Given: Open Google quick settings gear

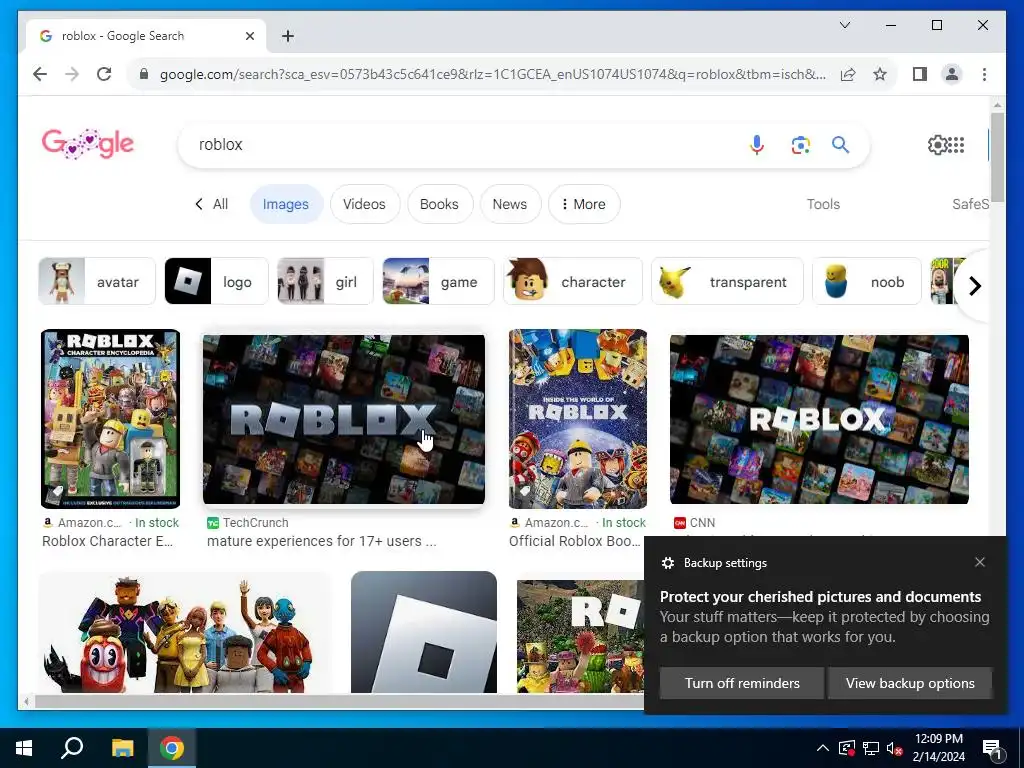Looking at the screenshot, I should click(937, 144).
